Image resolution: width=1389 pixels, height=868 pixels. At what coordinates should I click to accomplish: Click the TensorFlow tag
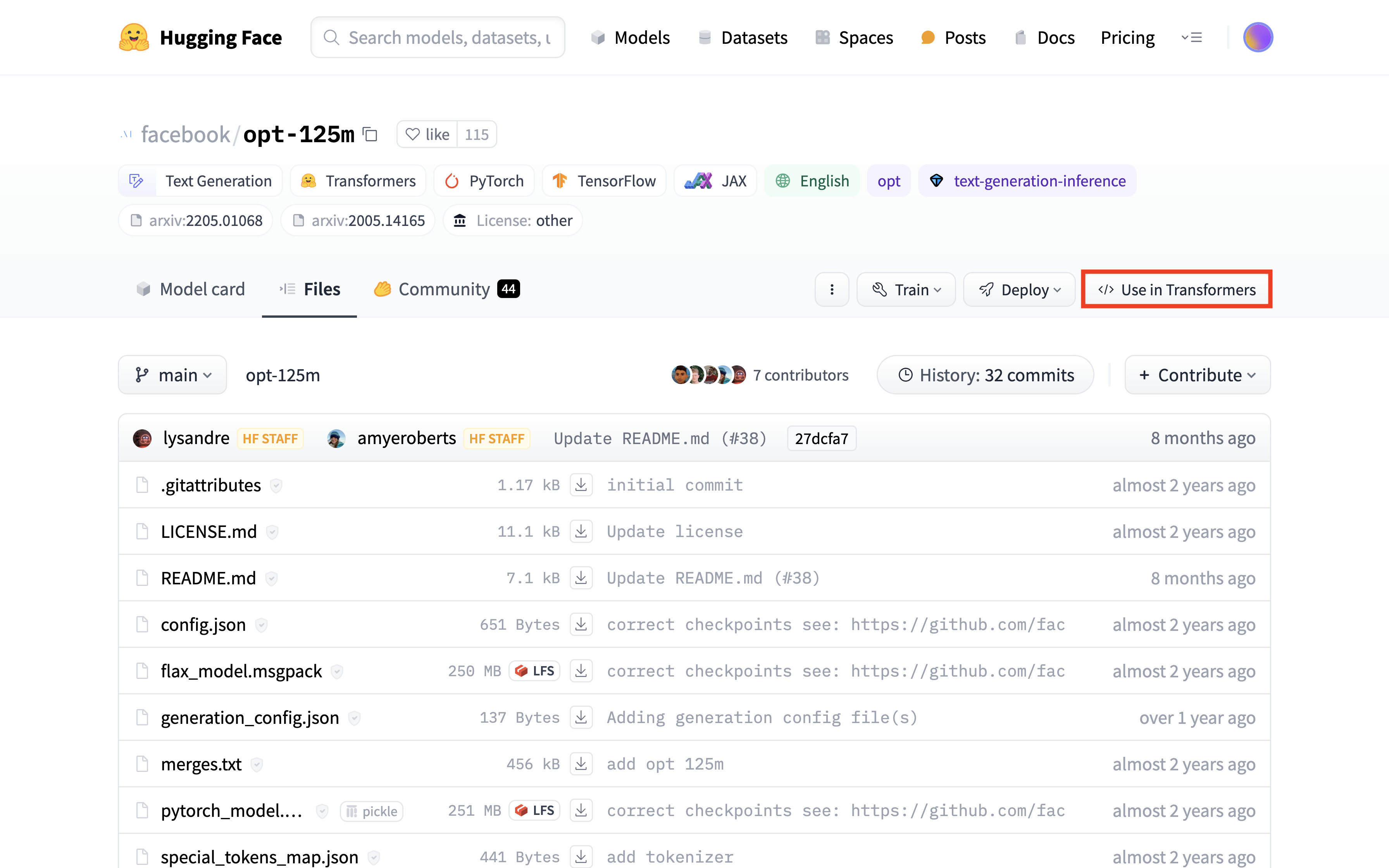[604, 181]
